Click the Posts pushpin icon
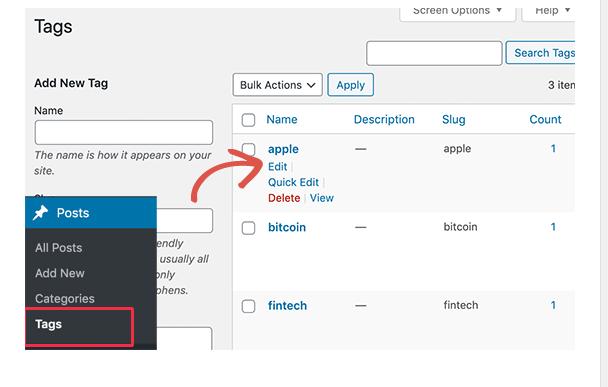Screen dimensions: 608x387 40,213
